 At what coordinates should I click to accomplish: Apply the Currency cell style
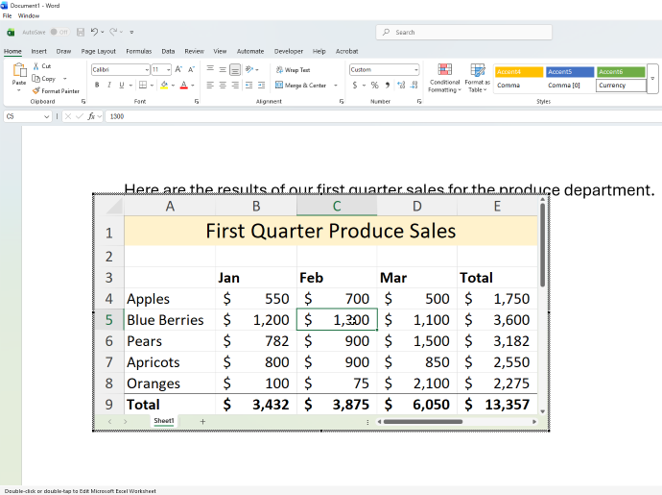pos(621,85)
